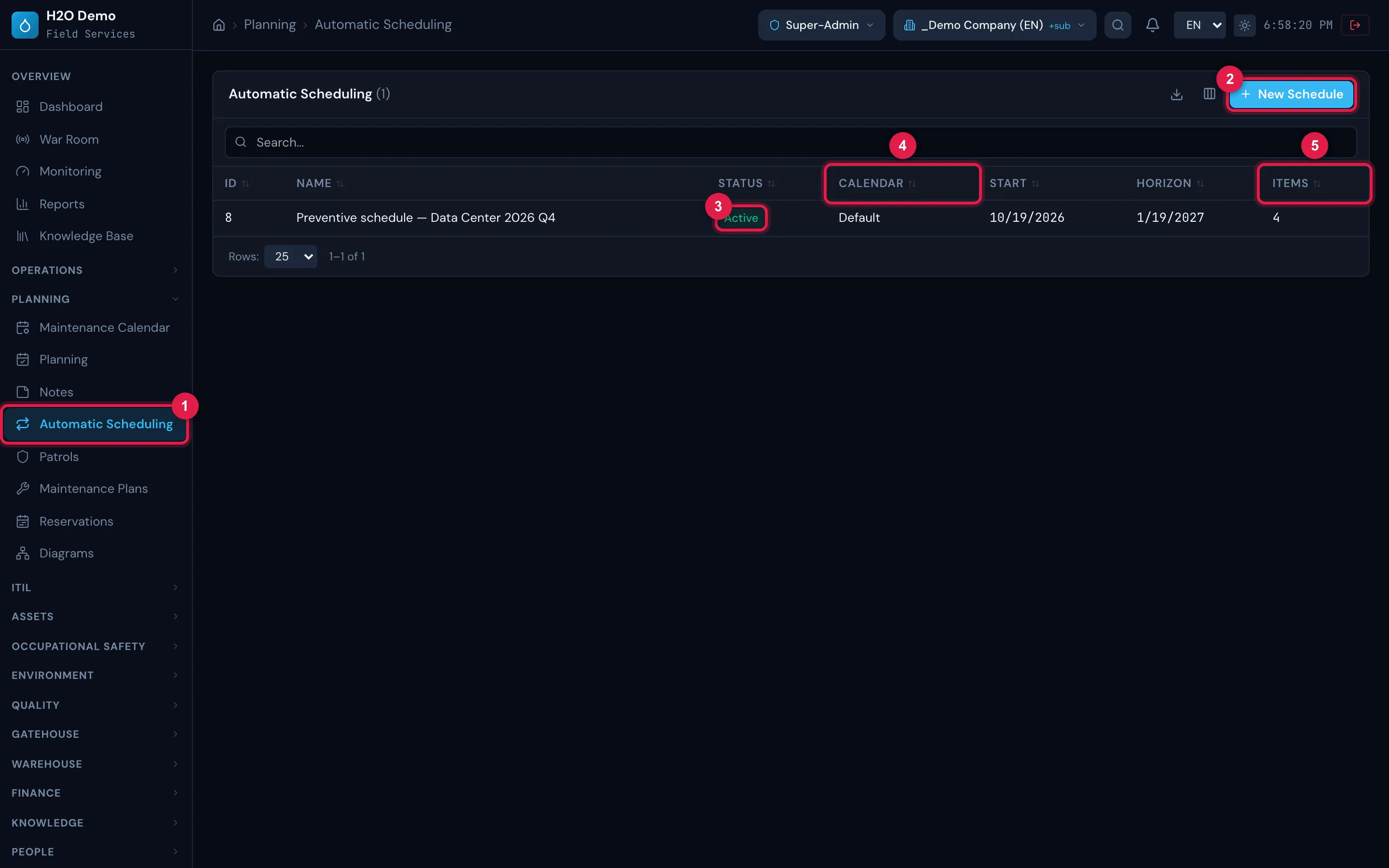Collapse the Planning section
The height and width of the screenshot is (868, 1389).
click(x=96, y=299)
